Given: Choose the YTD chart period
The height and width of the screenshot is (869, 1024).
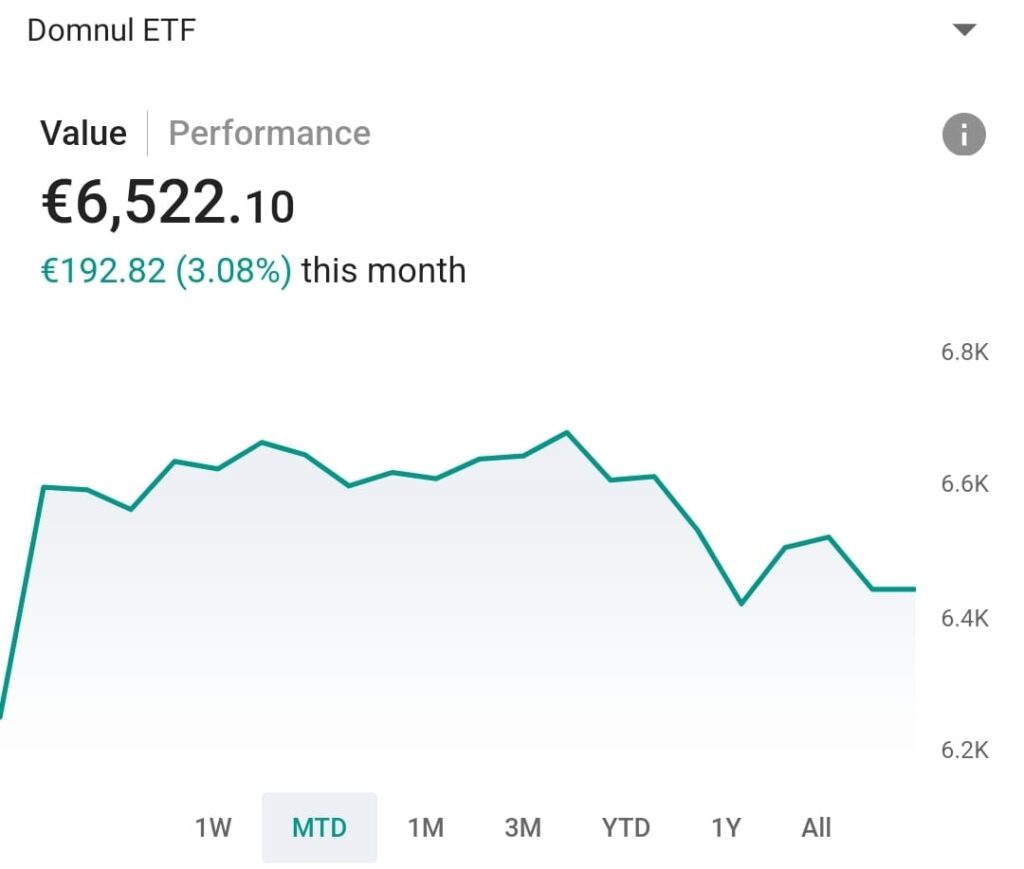Looking at the screenshot, I should [626, 828].
